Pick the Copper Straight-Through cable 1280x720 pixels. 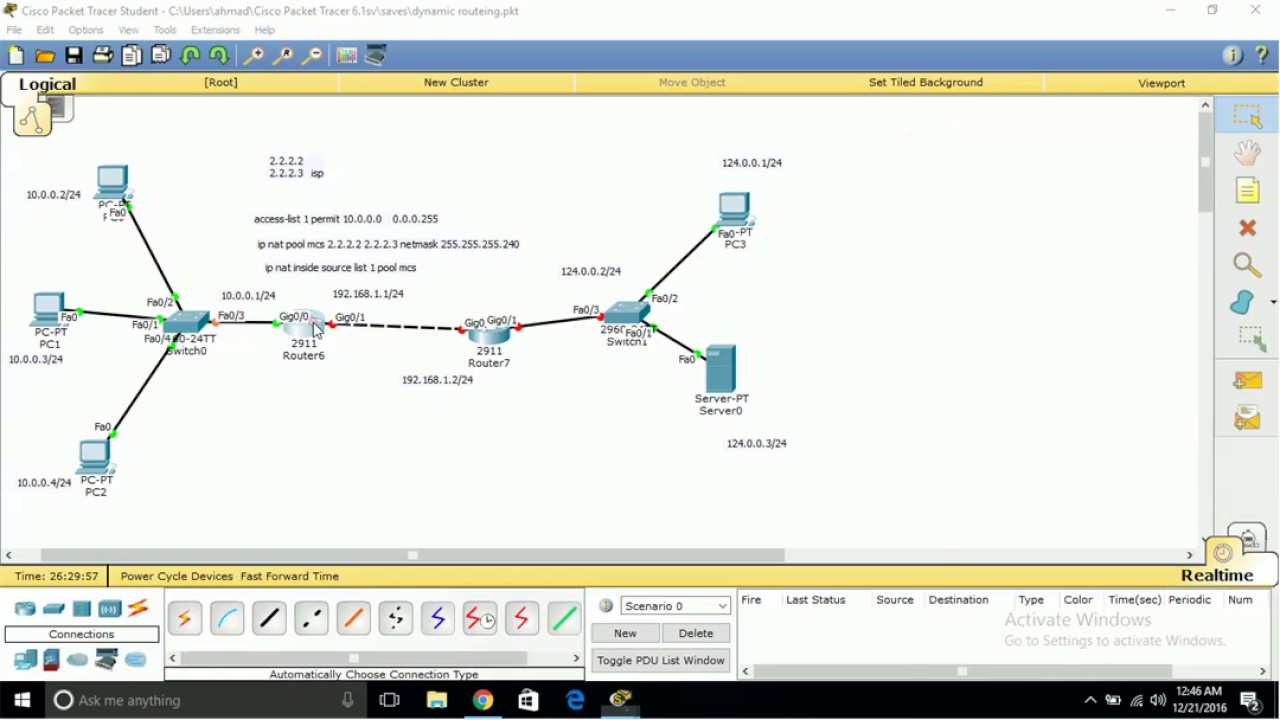coord(269,620)
